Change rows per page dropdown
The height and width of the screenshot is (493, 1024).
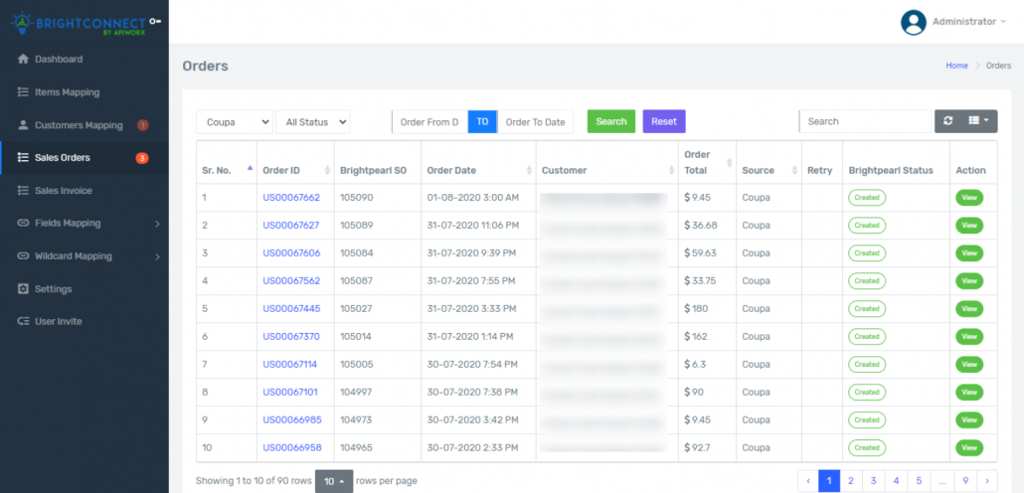tap(334, 481)
